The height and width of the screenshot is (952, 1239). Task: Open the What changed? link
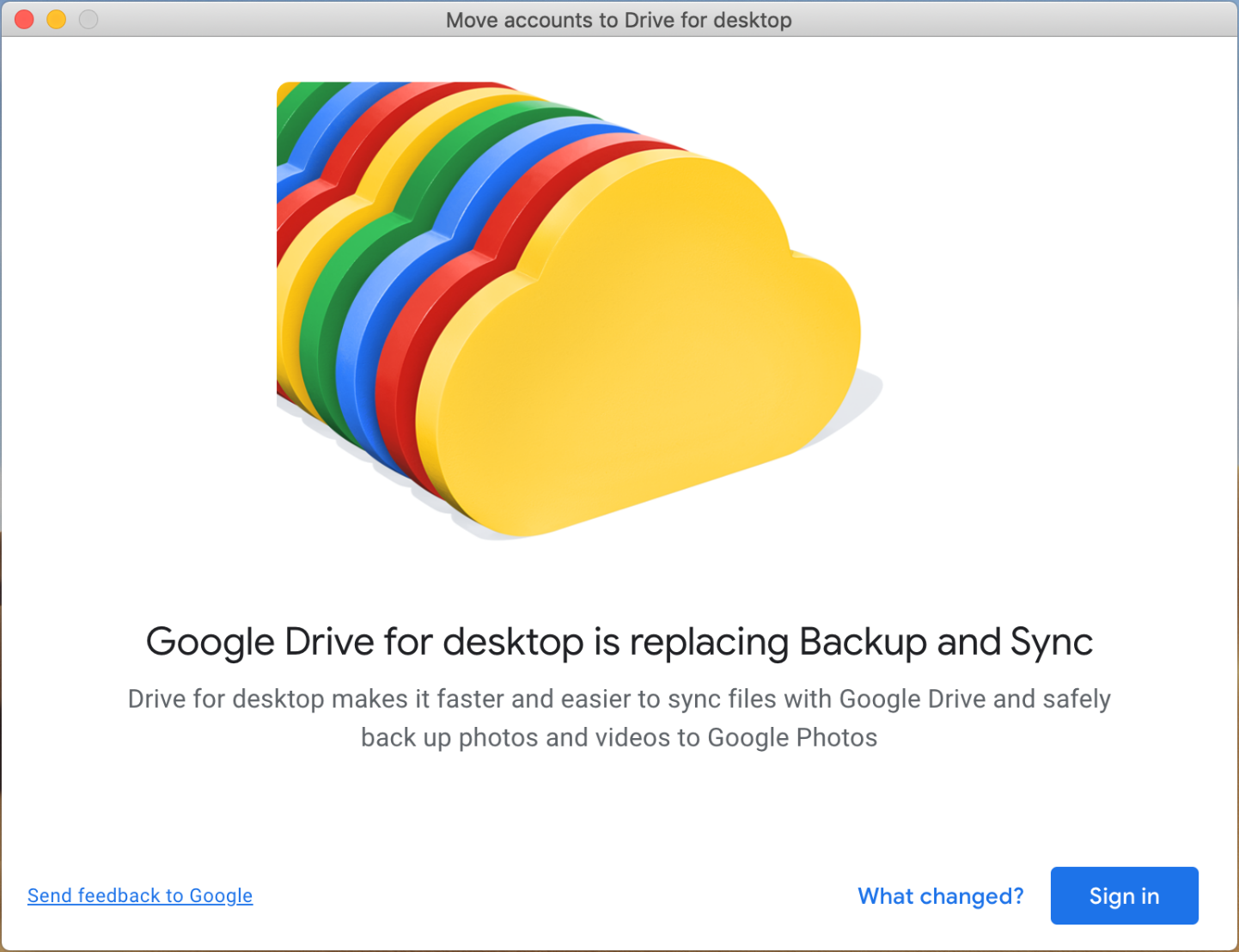pos(940,896)
